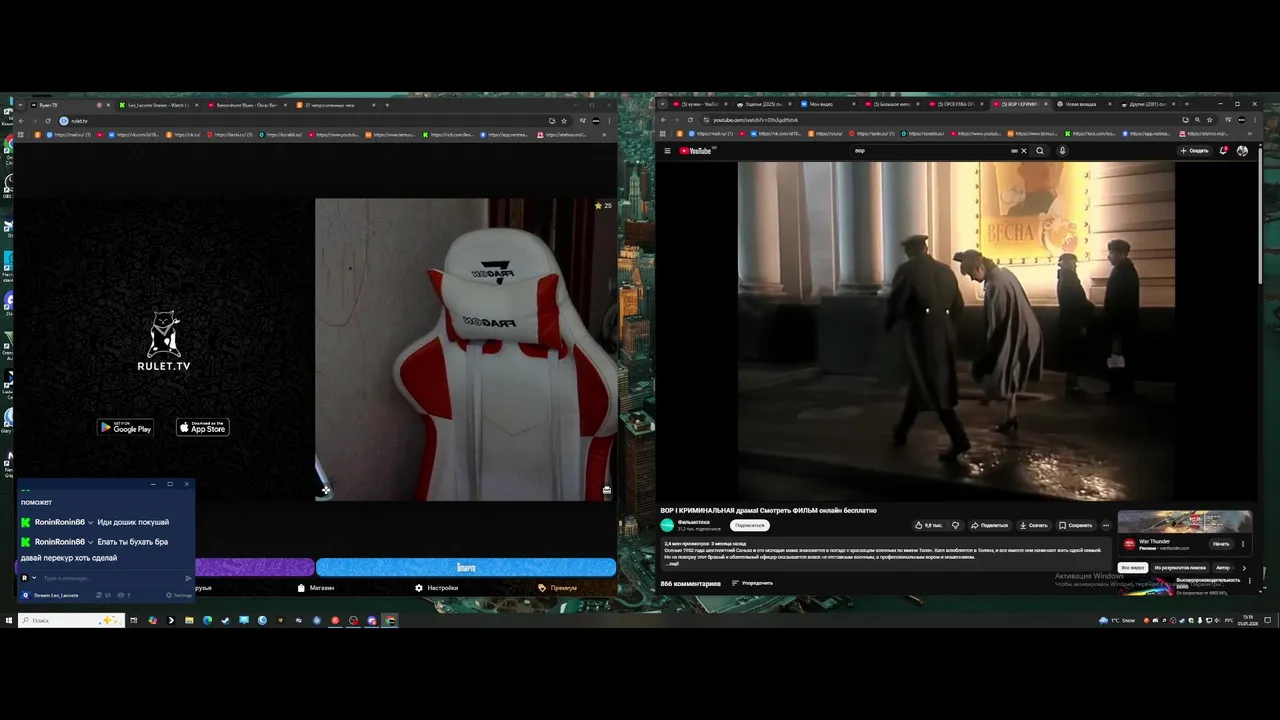
Task: Select Все видео filter chip
Action: (x=1132, y=568)
